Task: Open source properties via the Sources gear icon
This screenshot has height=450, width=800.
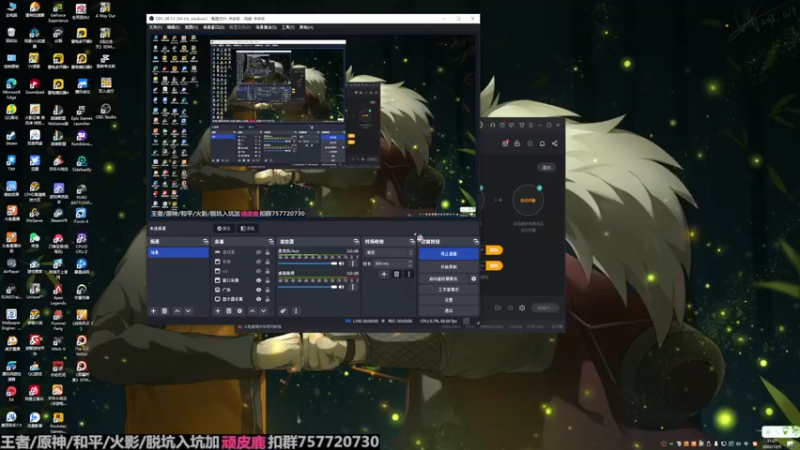Action: [x=239, y=311]
